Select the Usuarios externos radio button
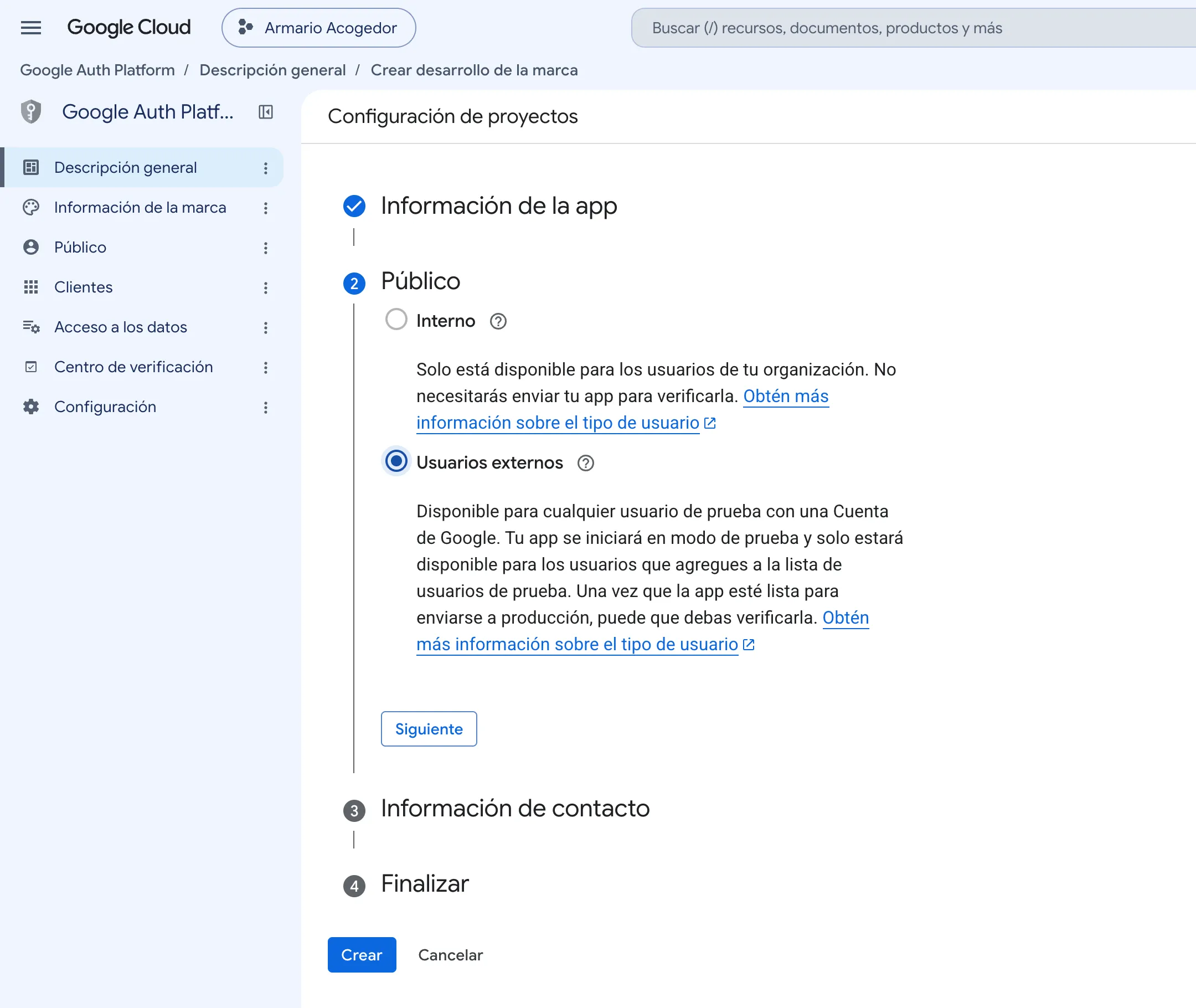The height and width of the screenshot is (1008, 1196). pos(396,461)
